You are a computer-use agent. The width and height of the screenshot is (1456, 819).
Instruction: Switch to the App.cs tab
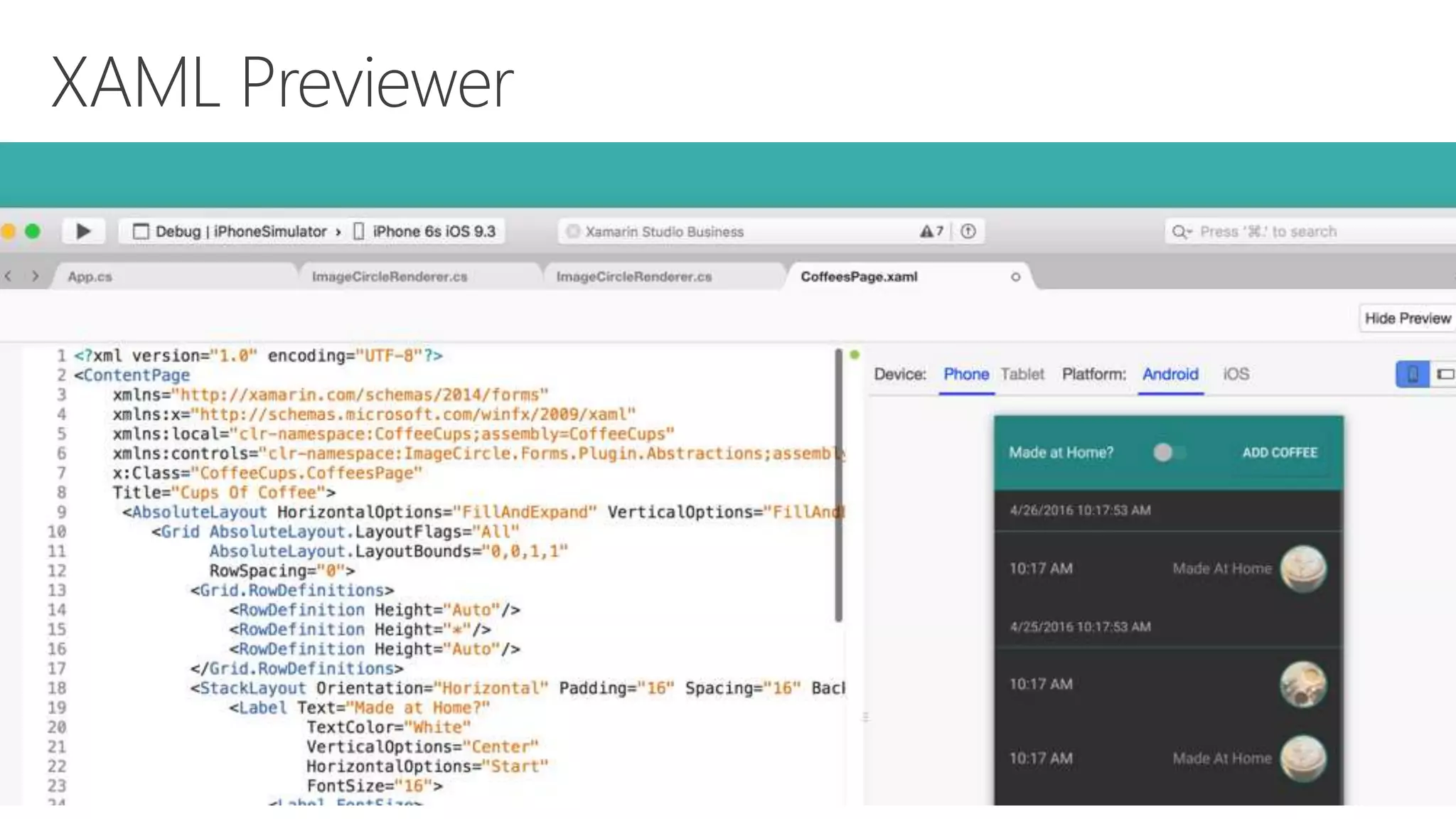90,277
